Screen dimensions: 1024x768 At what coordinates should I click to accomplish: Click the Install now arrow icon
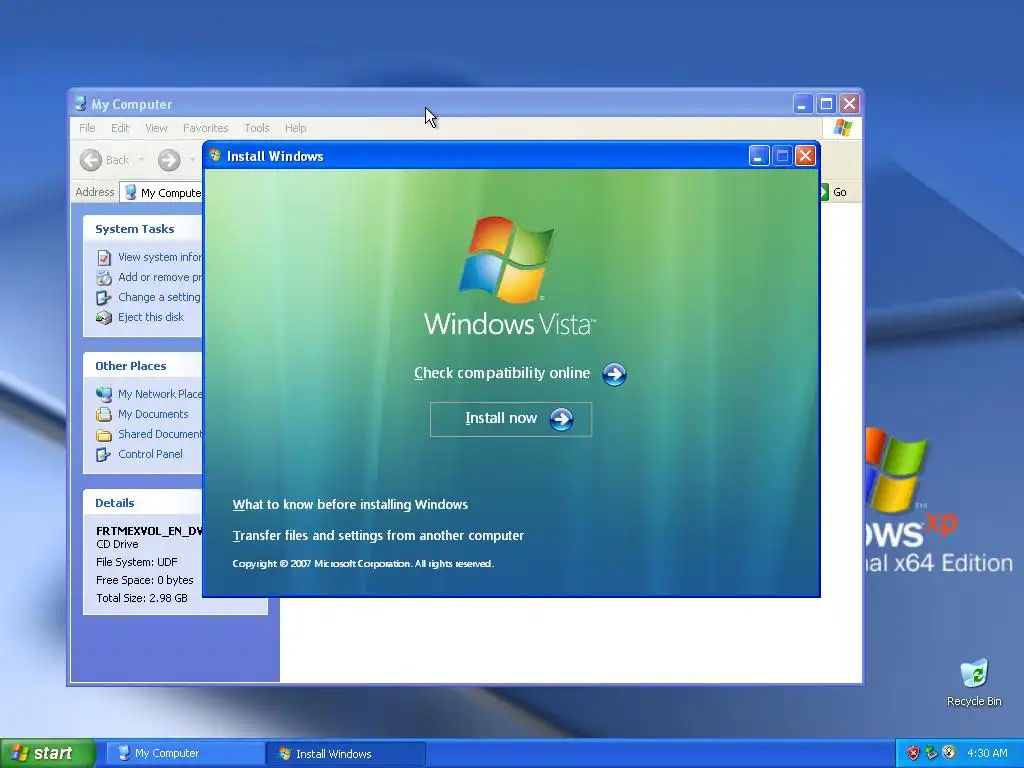(x=561, y=419)
